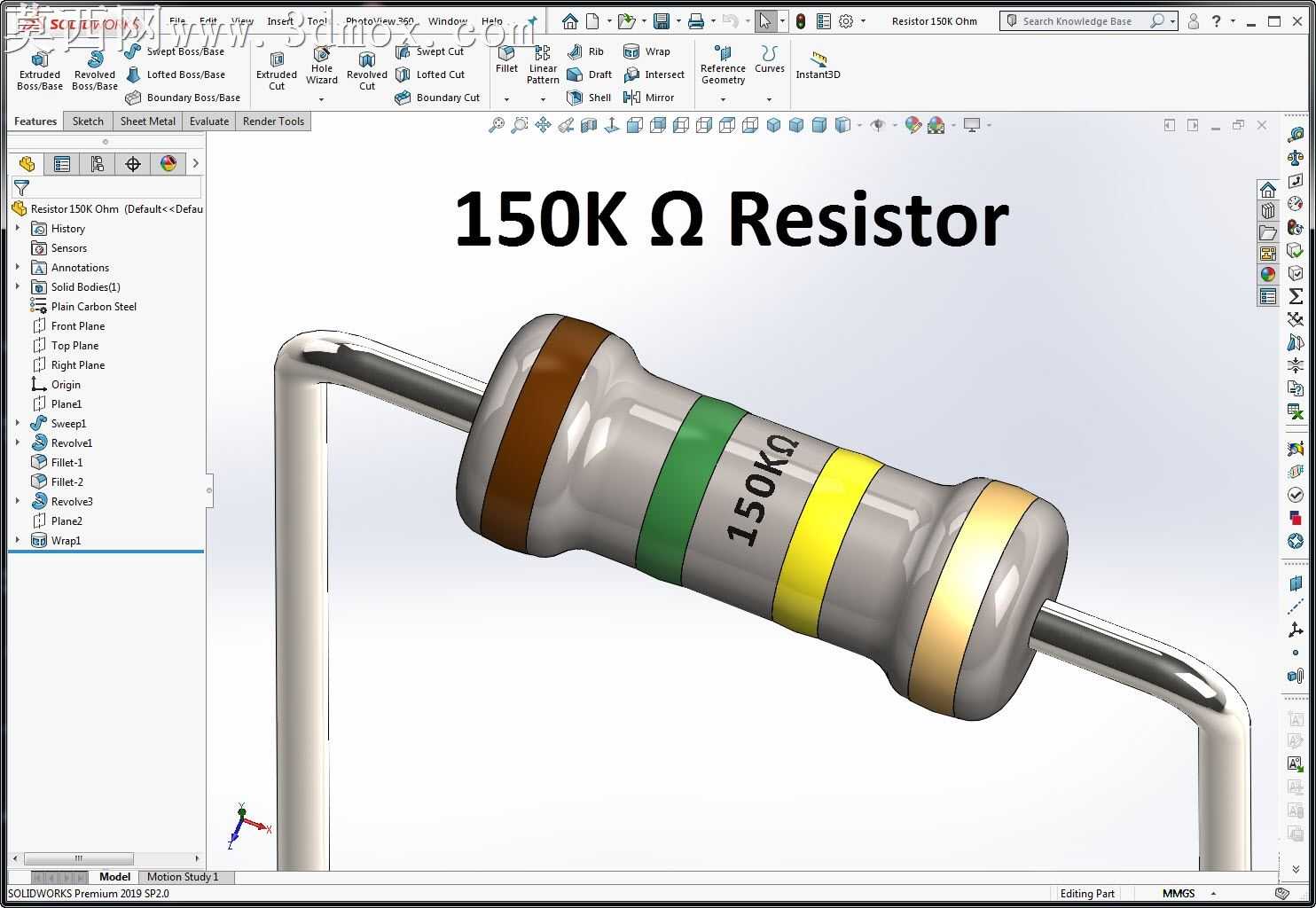Viewport: 1316px width, 908px height.
Task: Activate the Revolved Cut tool
Action: click(367, 70)
